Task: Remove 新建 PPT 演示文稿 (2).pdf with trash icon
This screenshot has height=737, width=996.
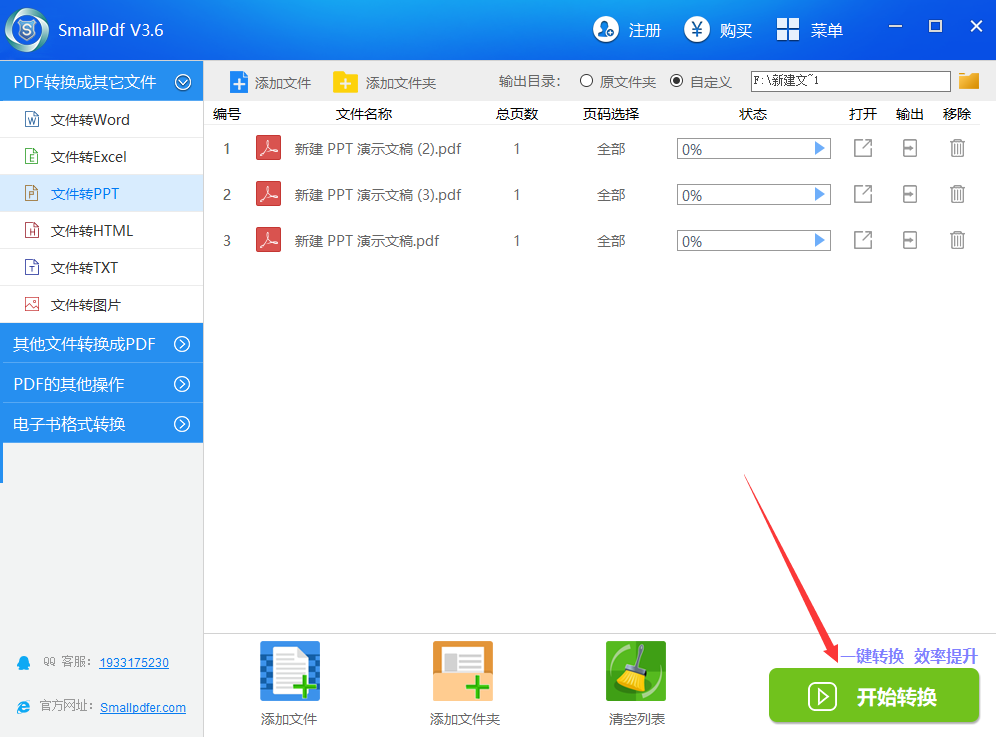Action: click(957, 148)
